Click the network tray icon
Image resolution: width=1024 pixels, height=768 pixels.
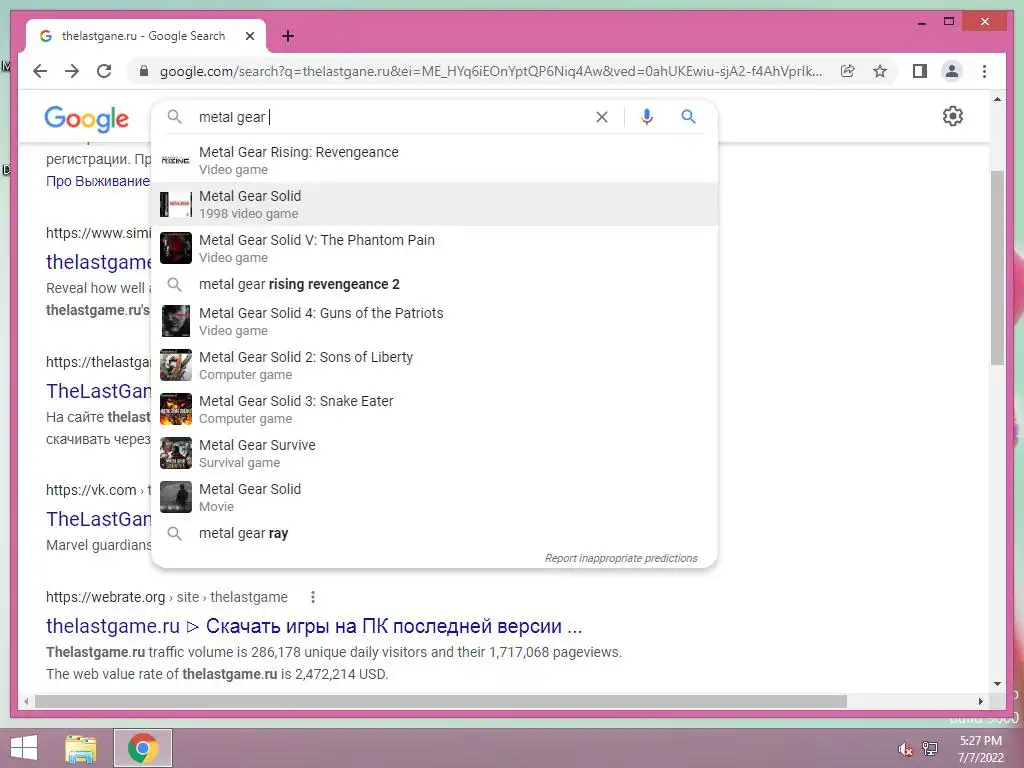[x=930, y=749]
